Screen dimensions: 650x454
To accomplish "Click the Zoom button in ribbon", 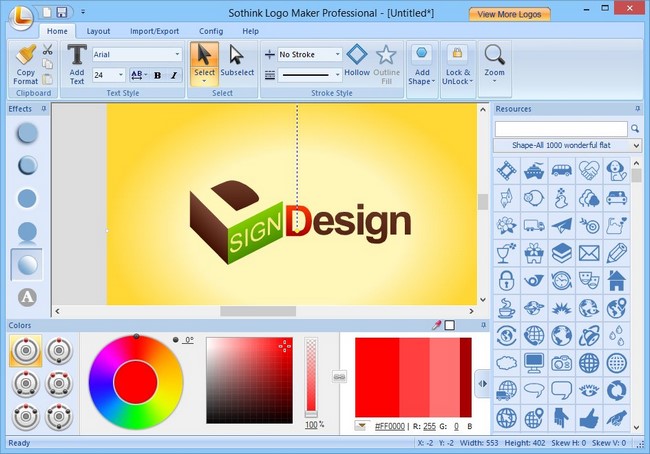I will click(x=494, y=62).
